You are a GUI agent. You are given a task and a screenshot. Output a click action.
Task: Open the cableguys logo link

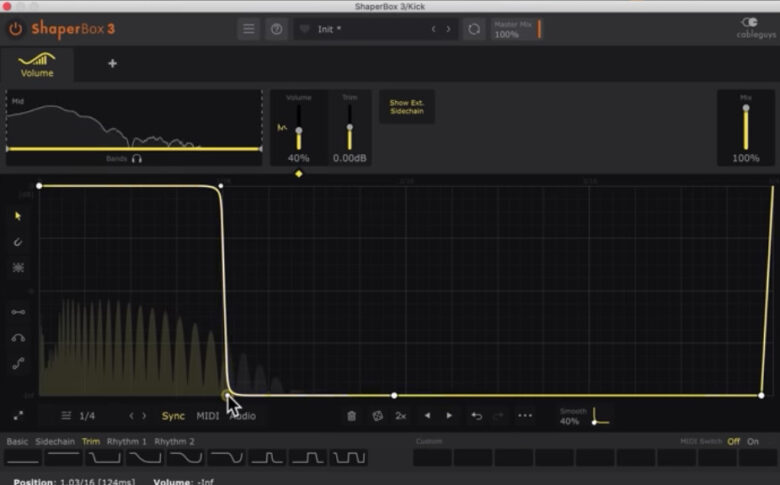pos(756,28)
